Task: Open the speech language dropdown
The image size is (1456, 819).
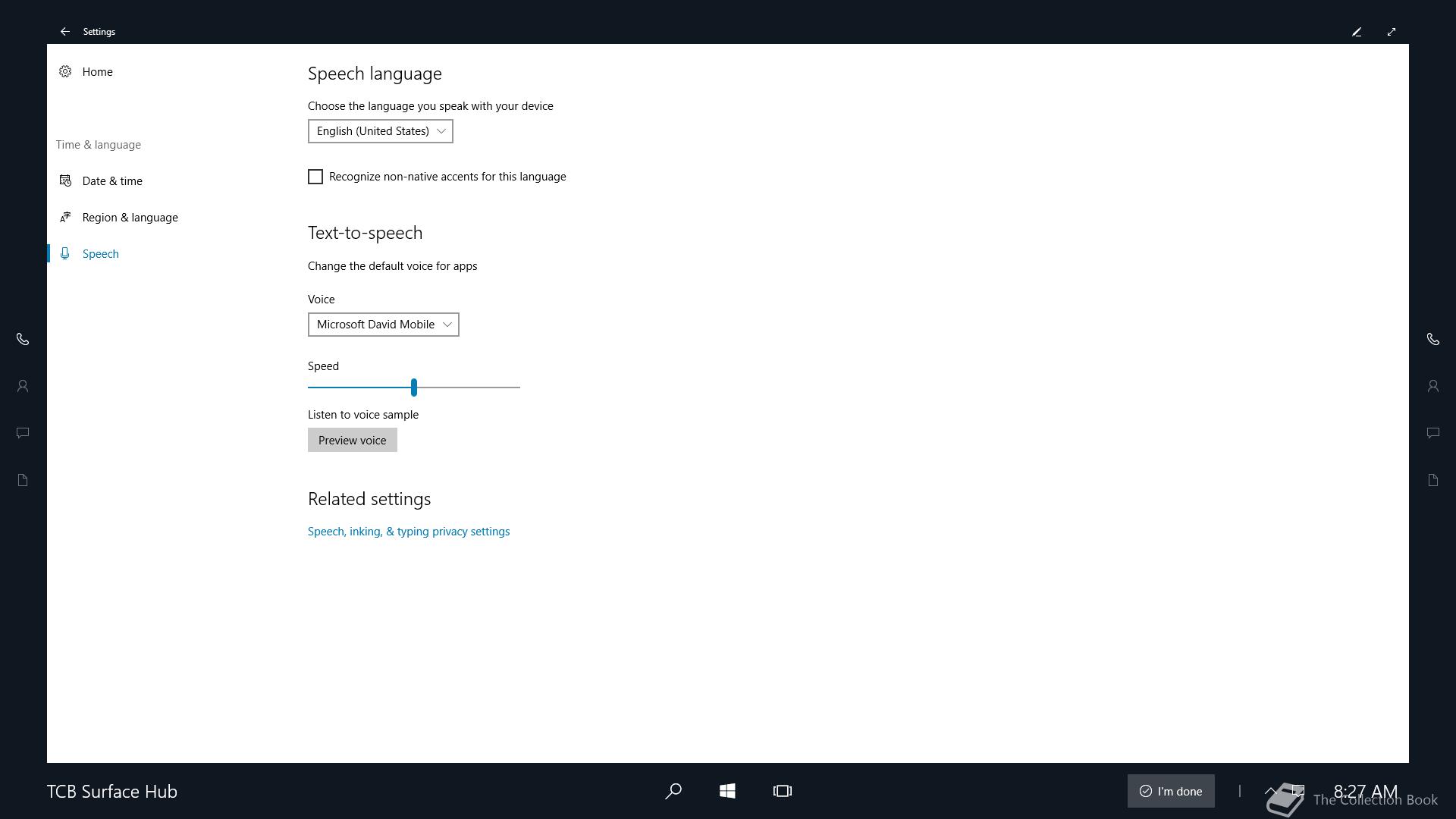Action: [381, 131]
